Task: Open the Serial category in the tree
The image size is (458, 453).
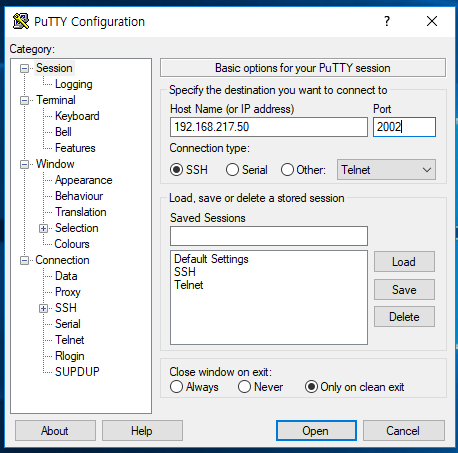Action: (68, 324)
